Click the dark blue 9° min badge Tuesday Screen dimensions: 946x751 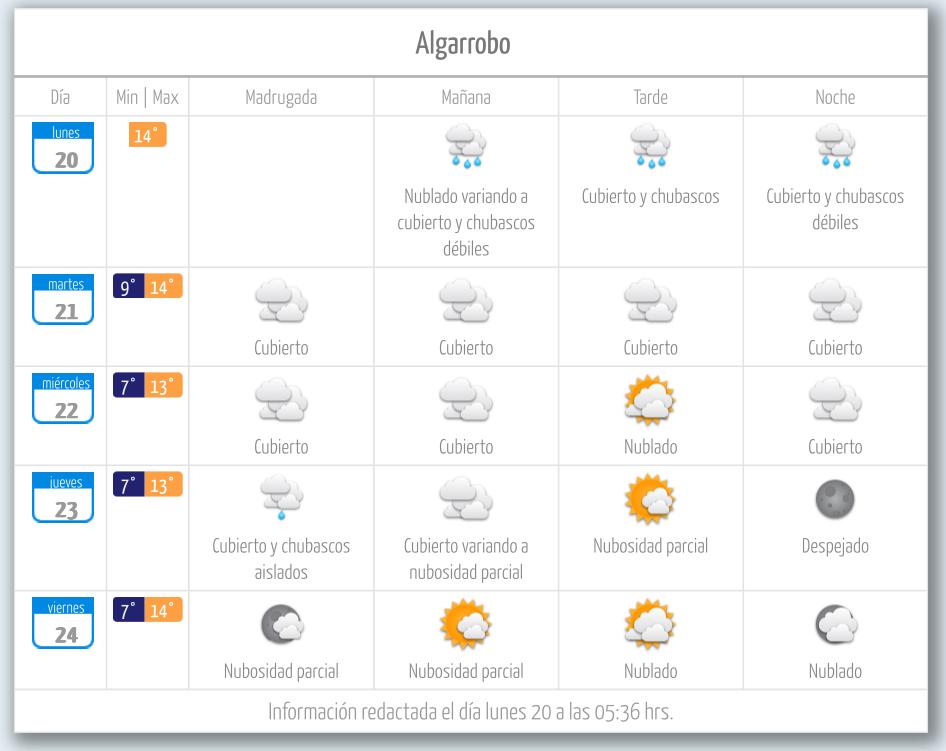[x=129, y=286]
